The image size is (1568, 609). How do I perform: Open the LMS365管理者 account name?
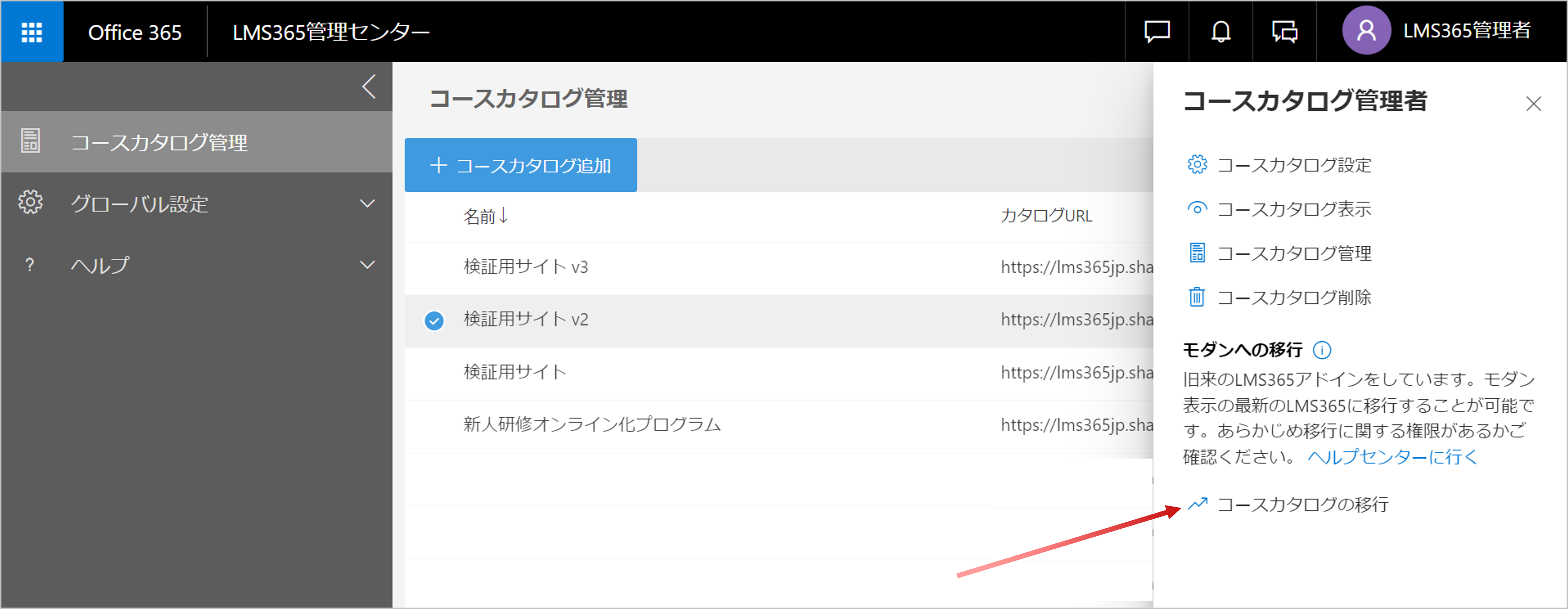(x=1466, y=30)
